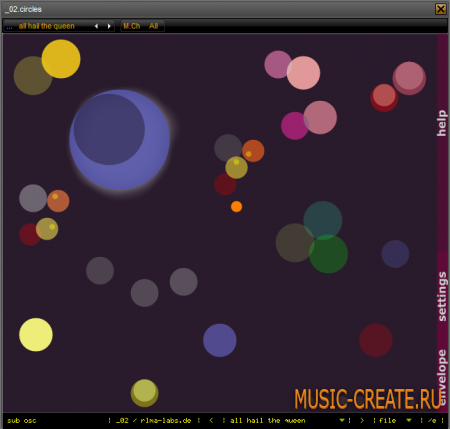Open the 'file' menu in bottom bar
The height and width of the screenshot is (429, 450).
tap(388, 421)
